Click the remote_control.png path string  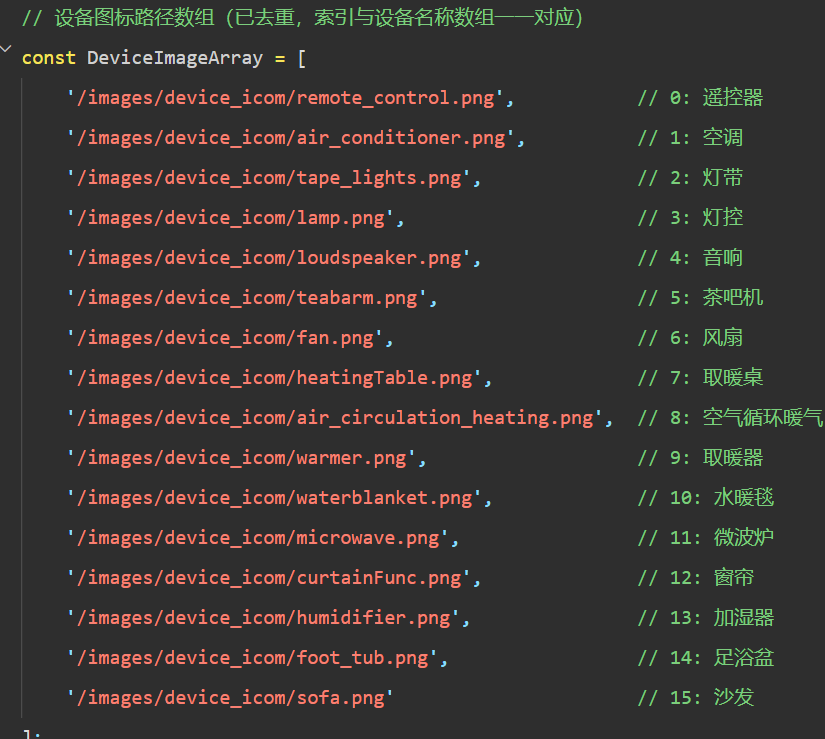coord(290,98)
